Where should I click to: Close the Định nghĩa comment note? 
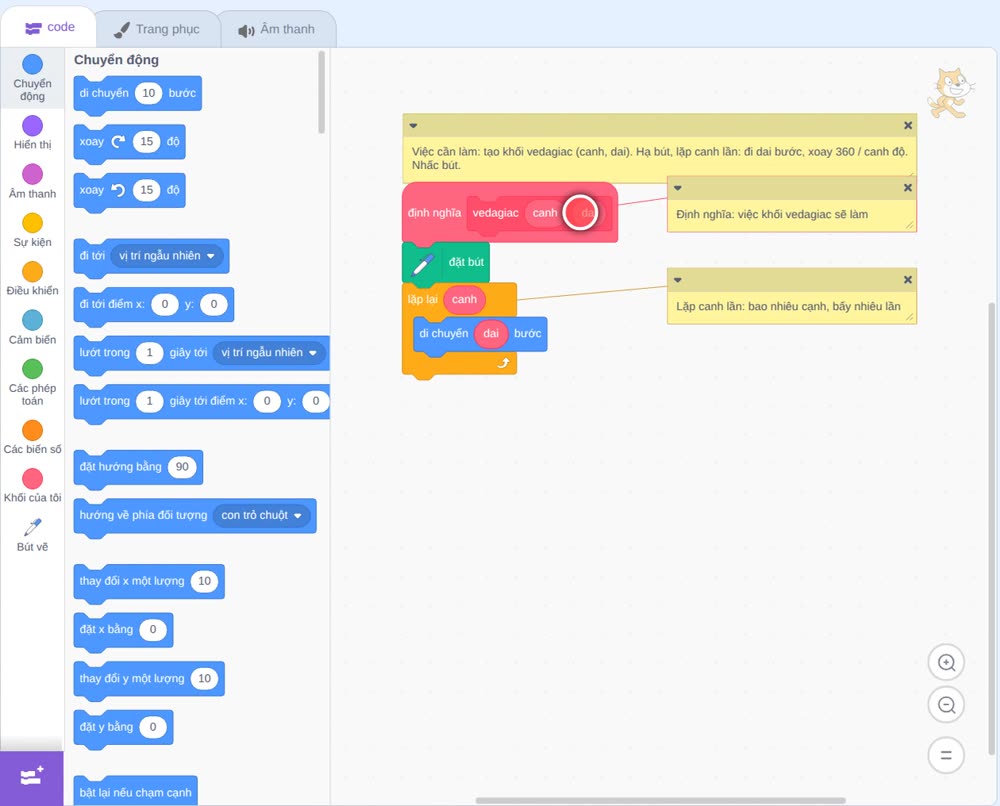pos(908,187)
